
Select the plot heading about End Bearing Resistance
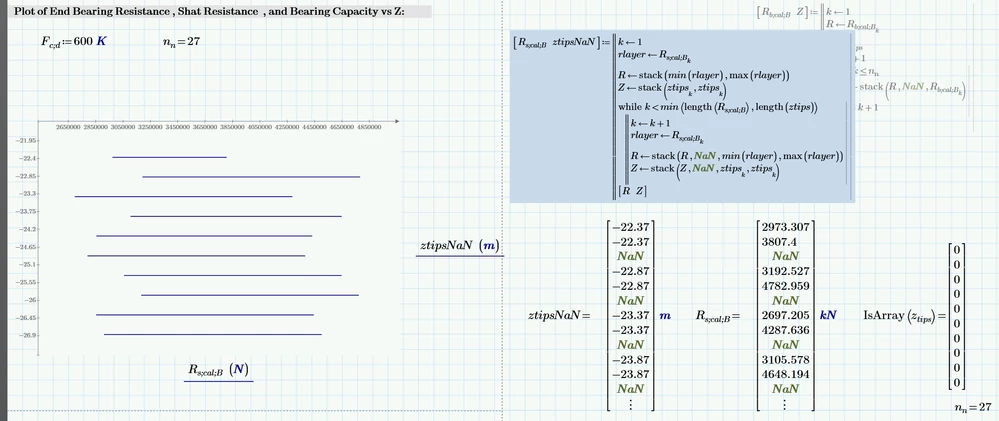coord(209,11)
